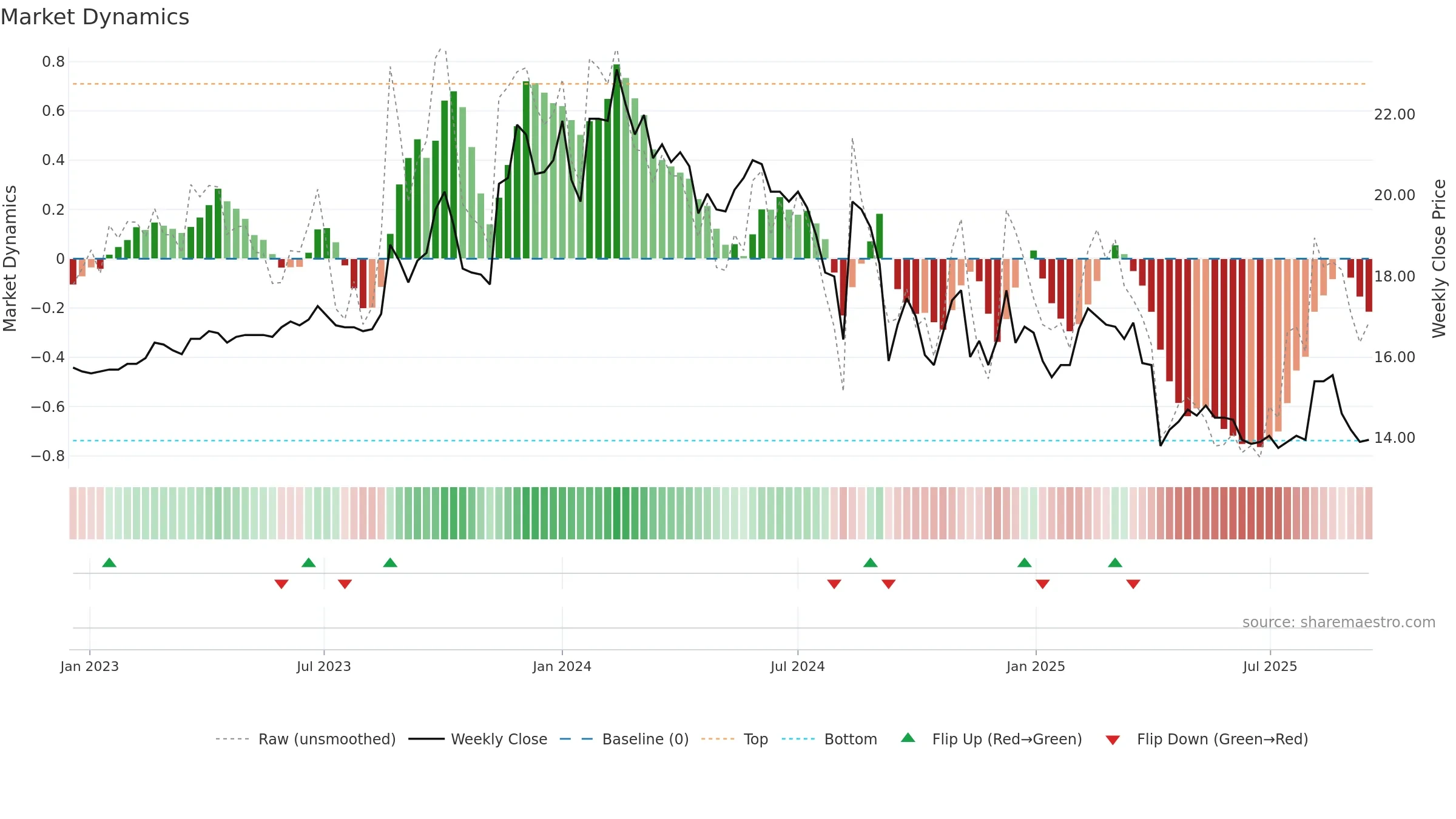Click the last red flip-down marker in March 2025
The width and height of the screenshot is (1456, 819).
pyautogui.click(x=1133, y=584)
